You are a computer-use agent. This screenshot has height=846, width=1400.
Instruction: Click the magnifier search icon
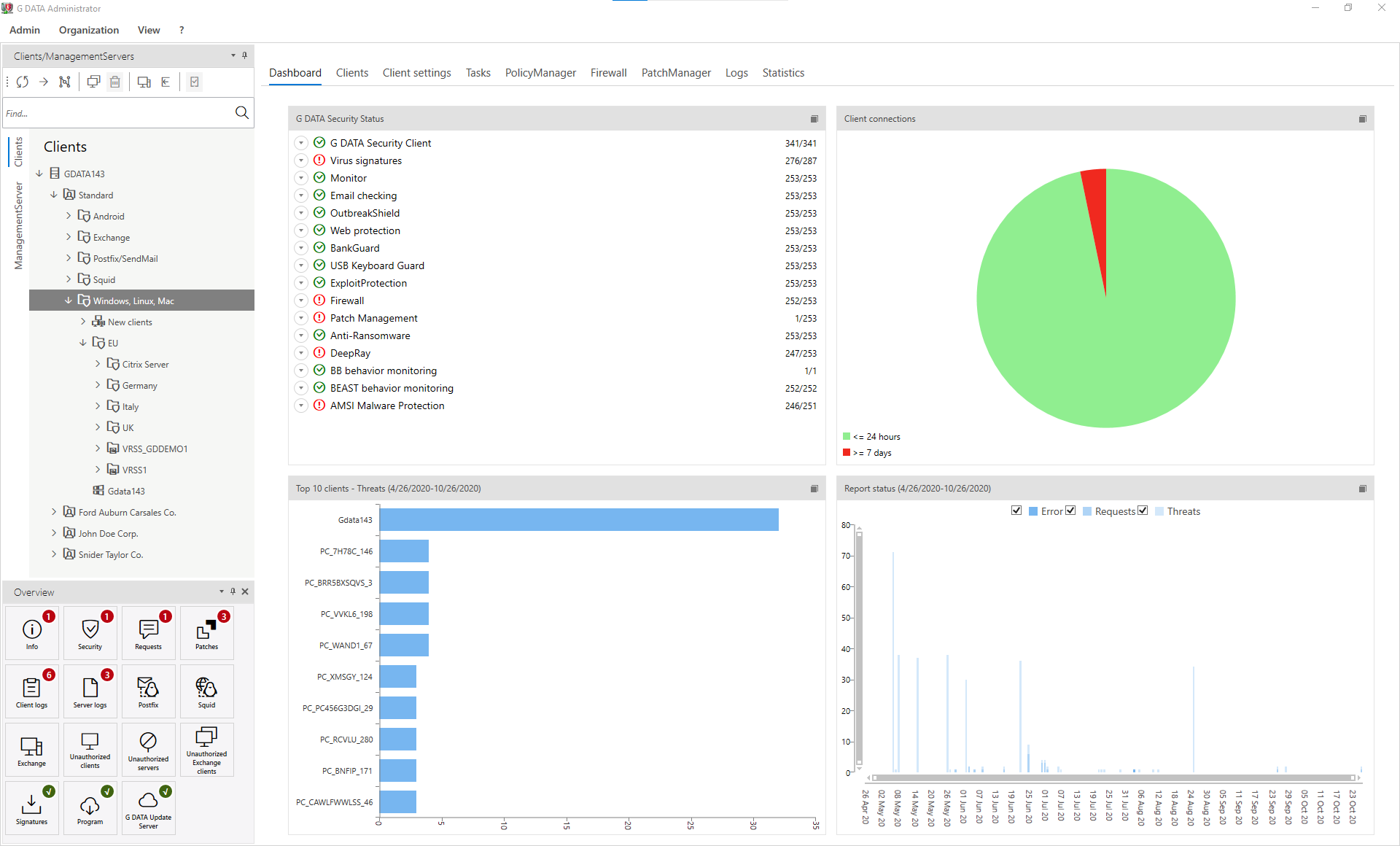pyautogui.click(x=242, y=112)
